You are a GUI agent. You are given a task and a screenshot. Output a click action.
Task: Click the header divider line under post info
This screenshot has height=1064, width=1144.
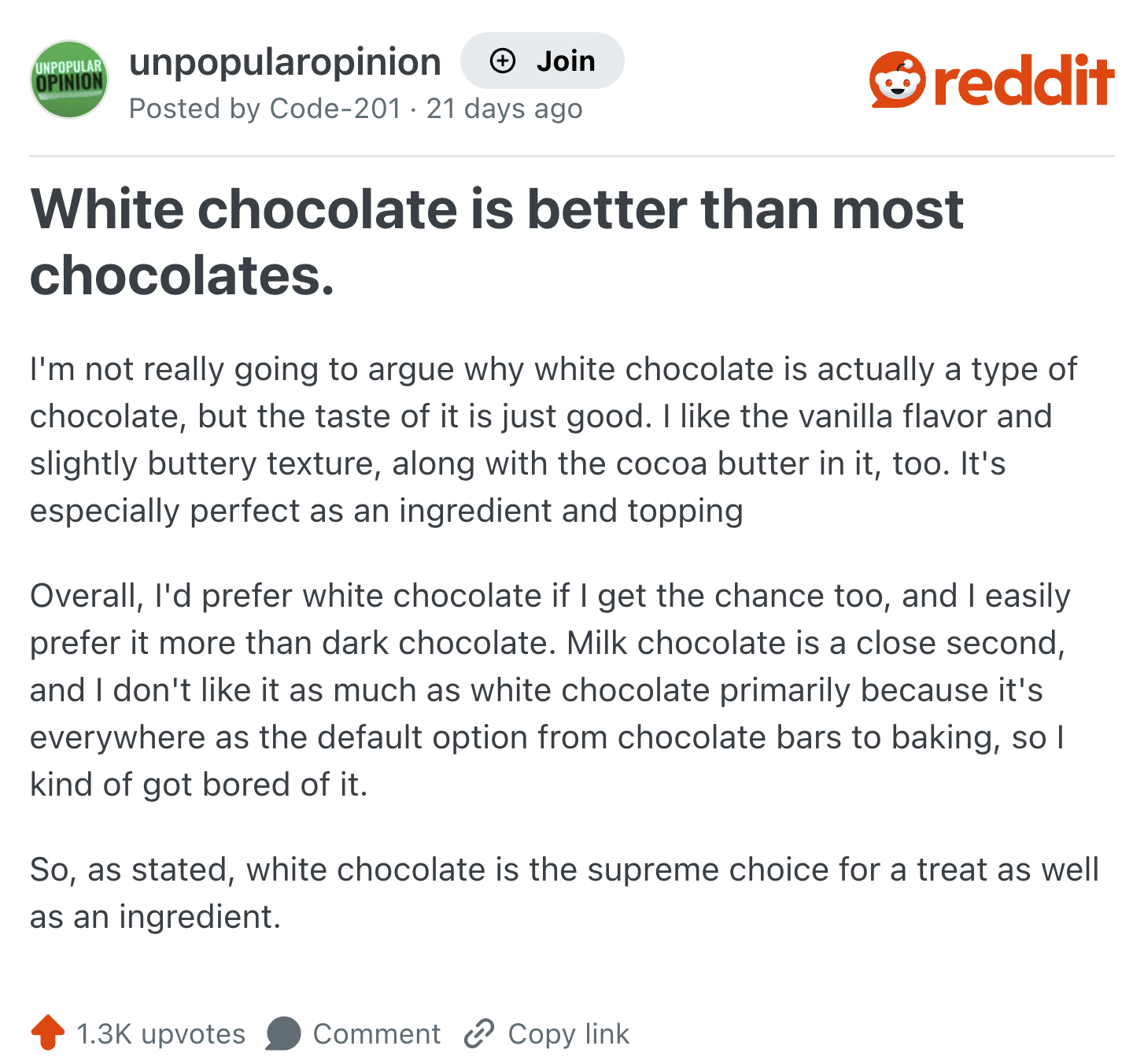point(572,156)
